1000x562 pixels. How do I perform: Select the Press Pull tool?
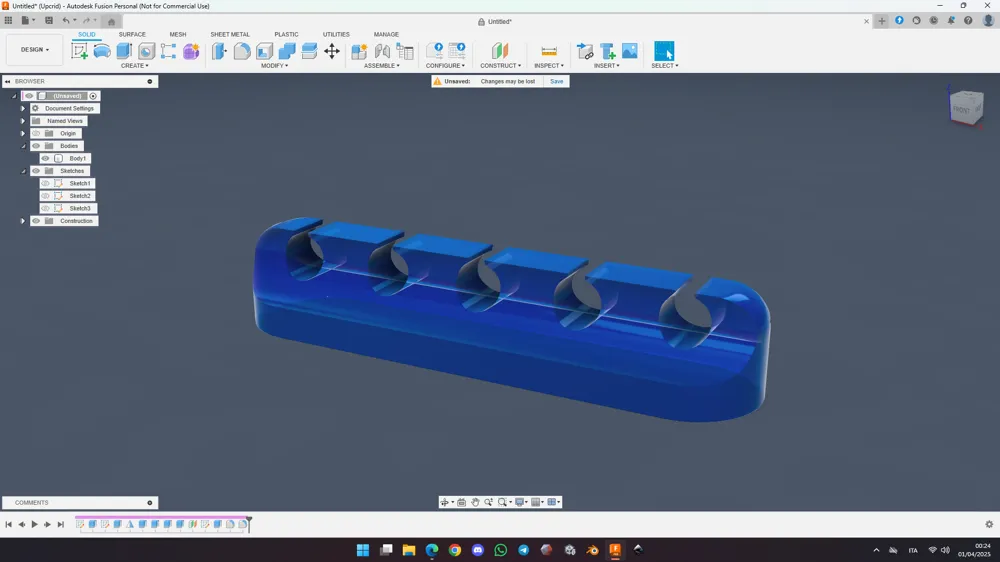click(x=219, y=51)
